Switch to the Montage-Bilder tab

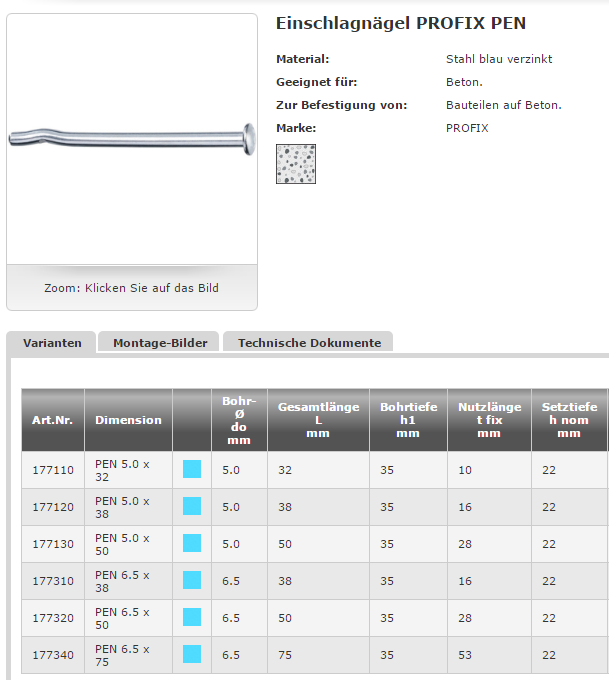pyautogui.click(x=160, y=343)
